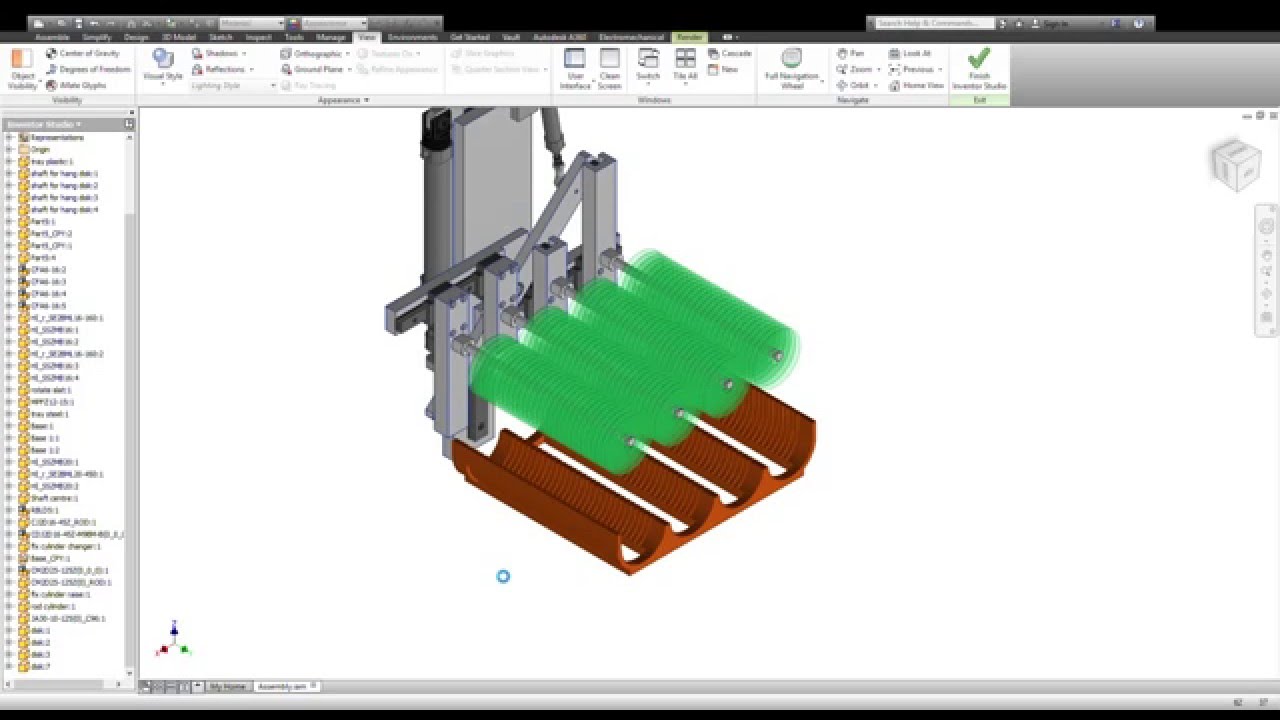
Task: Select 'tray steel:1' in the browser
Action: 50,414
